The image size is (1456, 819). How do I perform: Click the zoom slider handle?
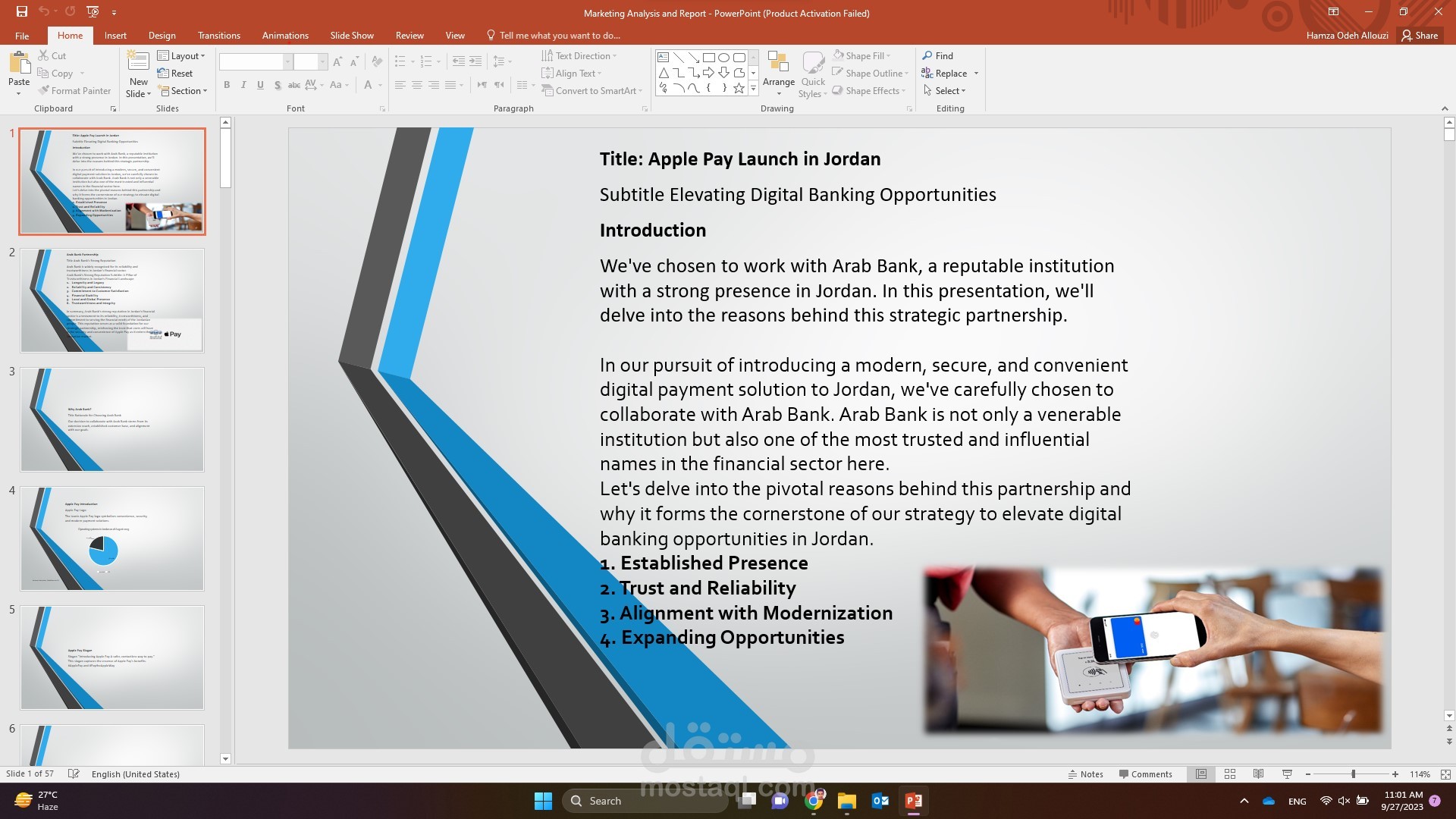coord(1353,774)
